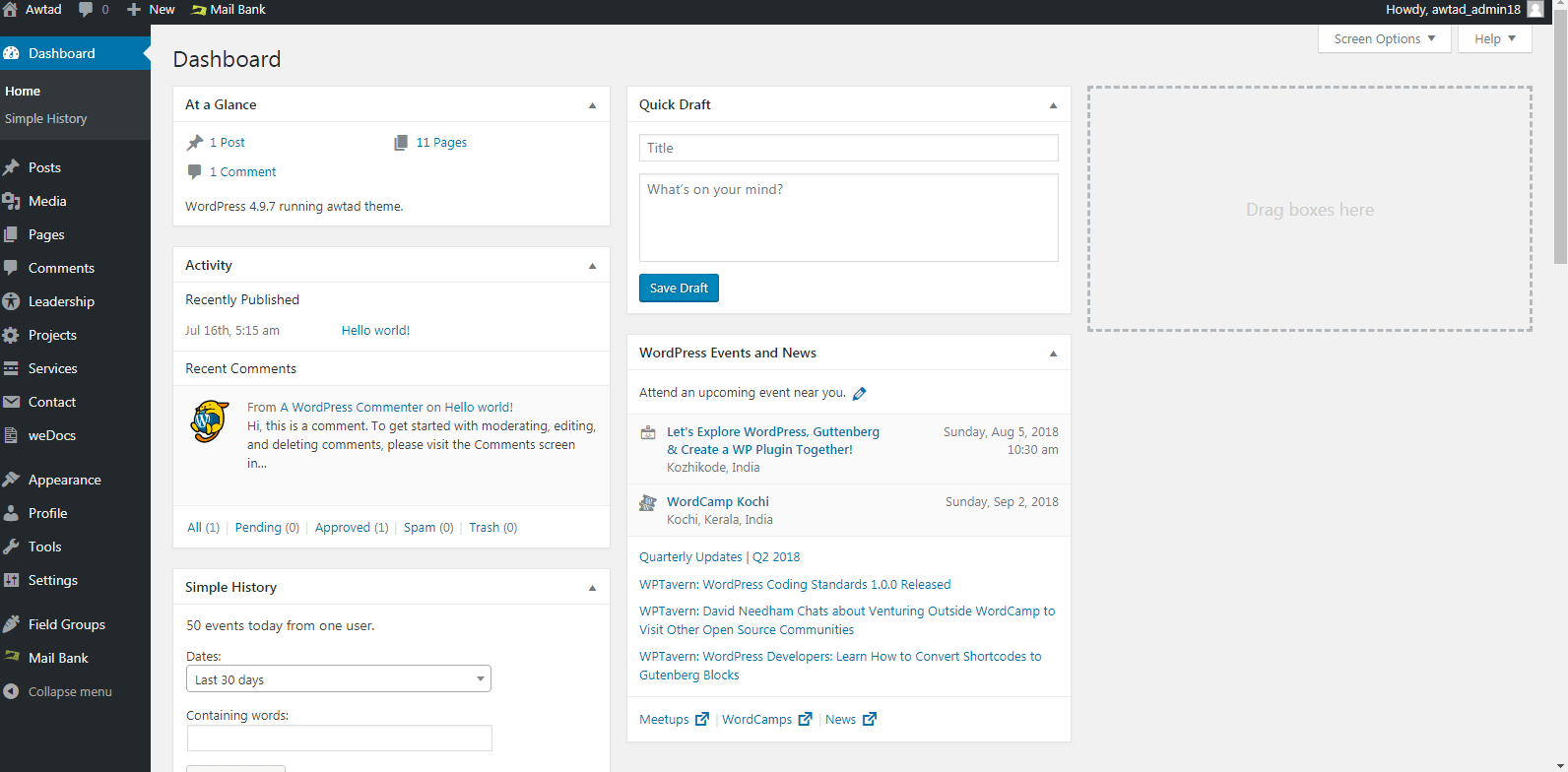Click the Contact envelope icon in sidebar
The image size is (1568, 772).
coord(11,402)
